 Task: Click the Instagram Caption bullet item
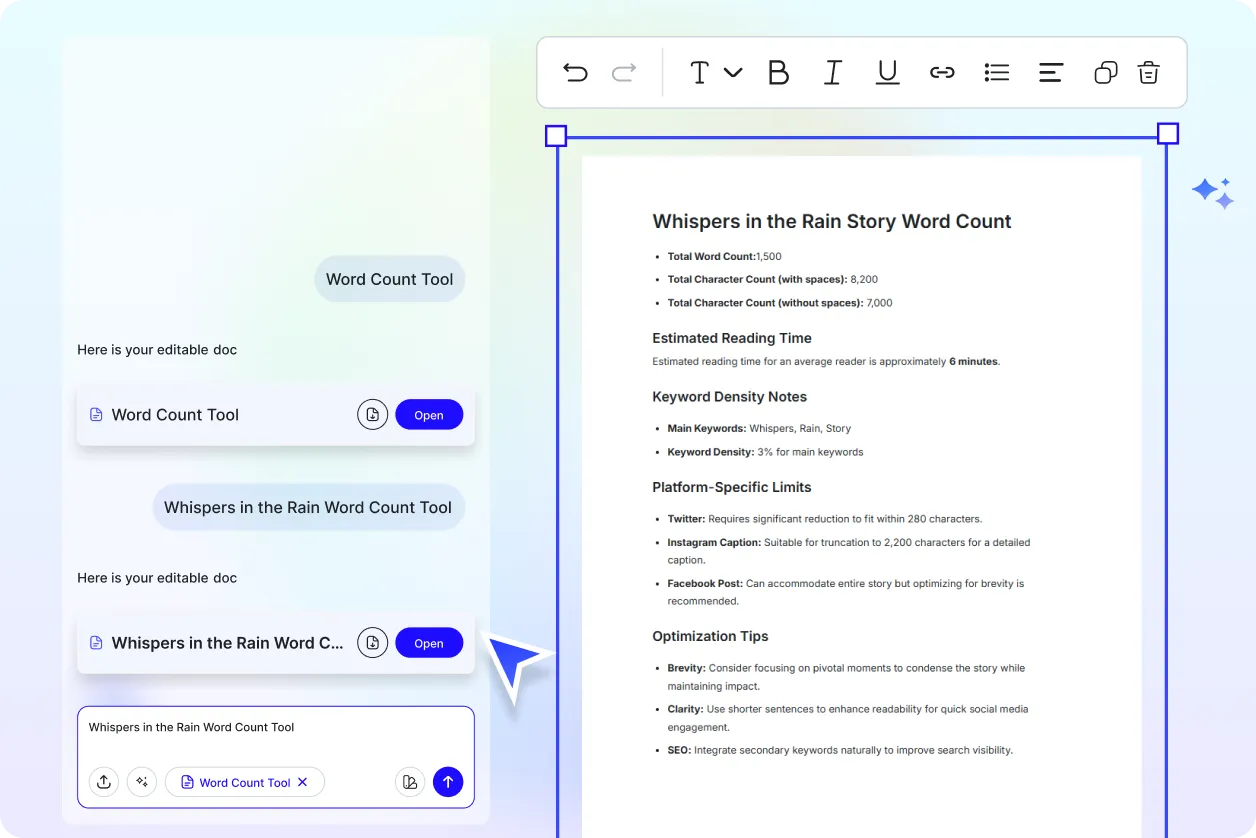(849, 551)
